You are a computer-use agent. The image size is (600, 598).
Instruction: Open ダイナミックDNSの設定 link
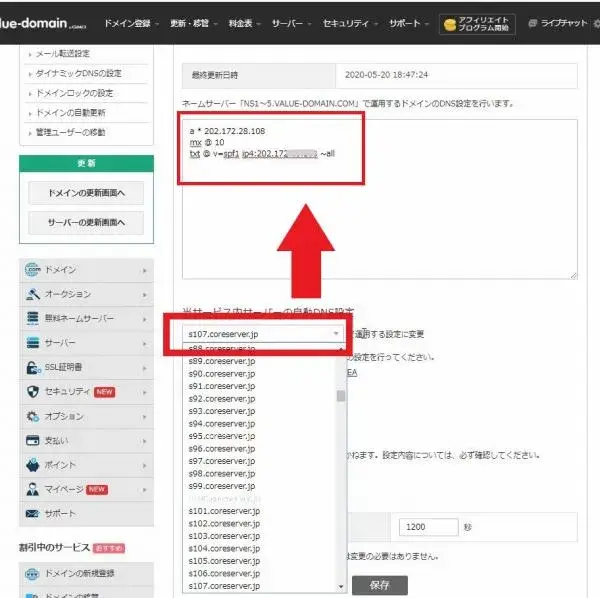pyautogui.click(x=78, y=73)
